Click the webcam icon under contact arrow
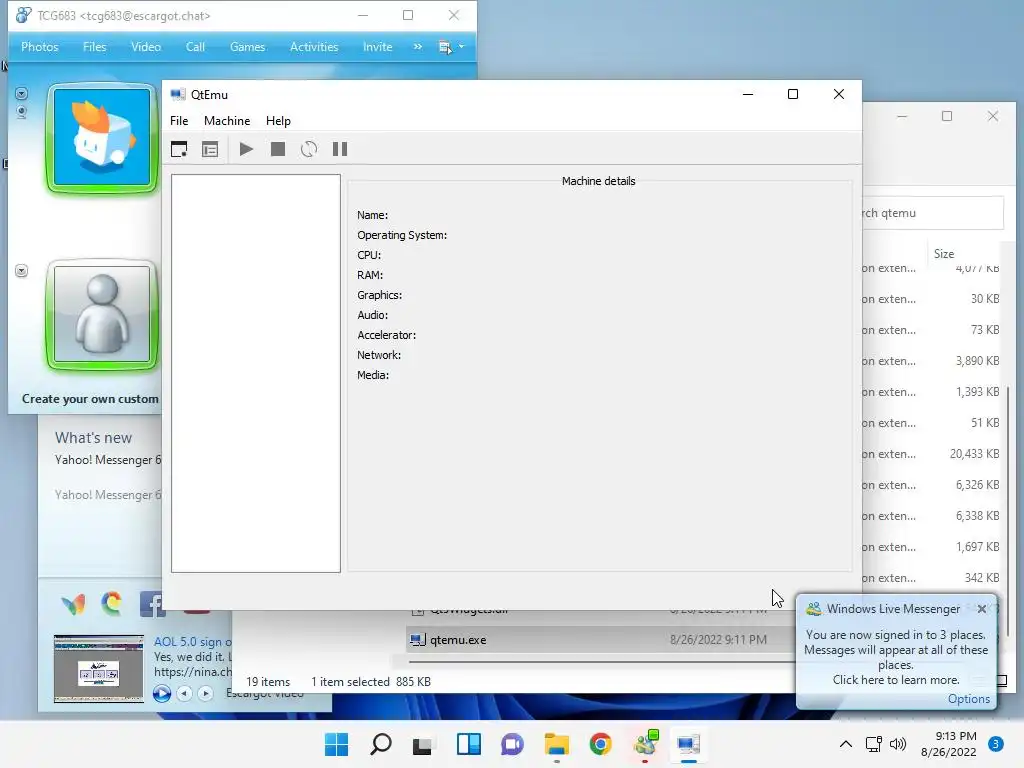This screenshot has height=768, width=1024. [22, 112]
